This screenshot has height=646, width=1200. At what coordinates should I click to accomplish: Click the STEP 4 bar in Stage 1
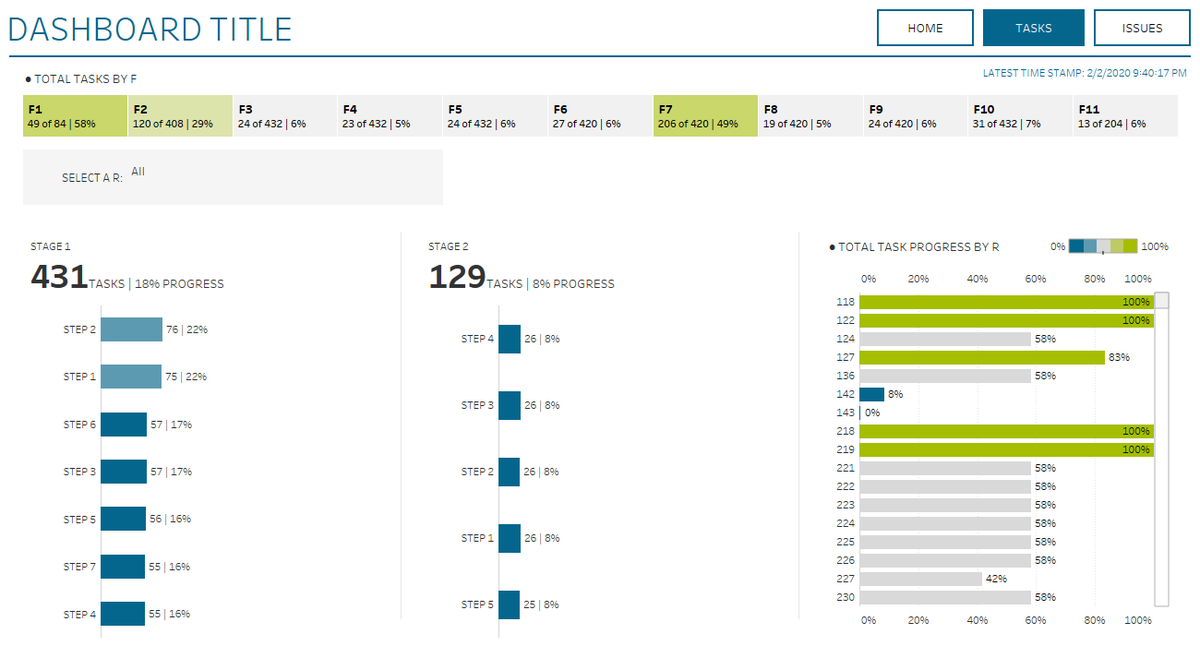[123, 614]
